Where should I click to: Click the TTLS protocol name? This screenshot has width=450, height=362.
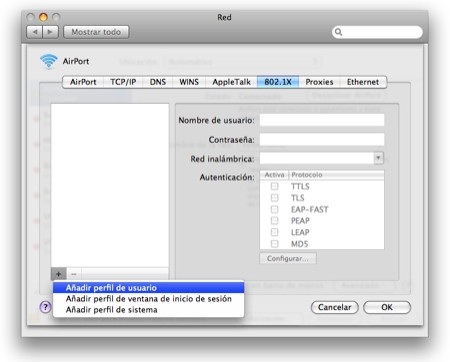[x=300, y=186]
